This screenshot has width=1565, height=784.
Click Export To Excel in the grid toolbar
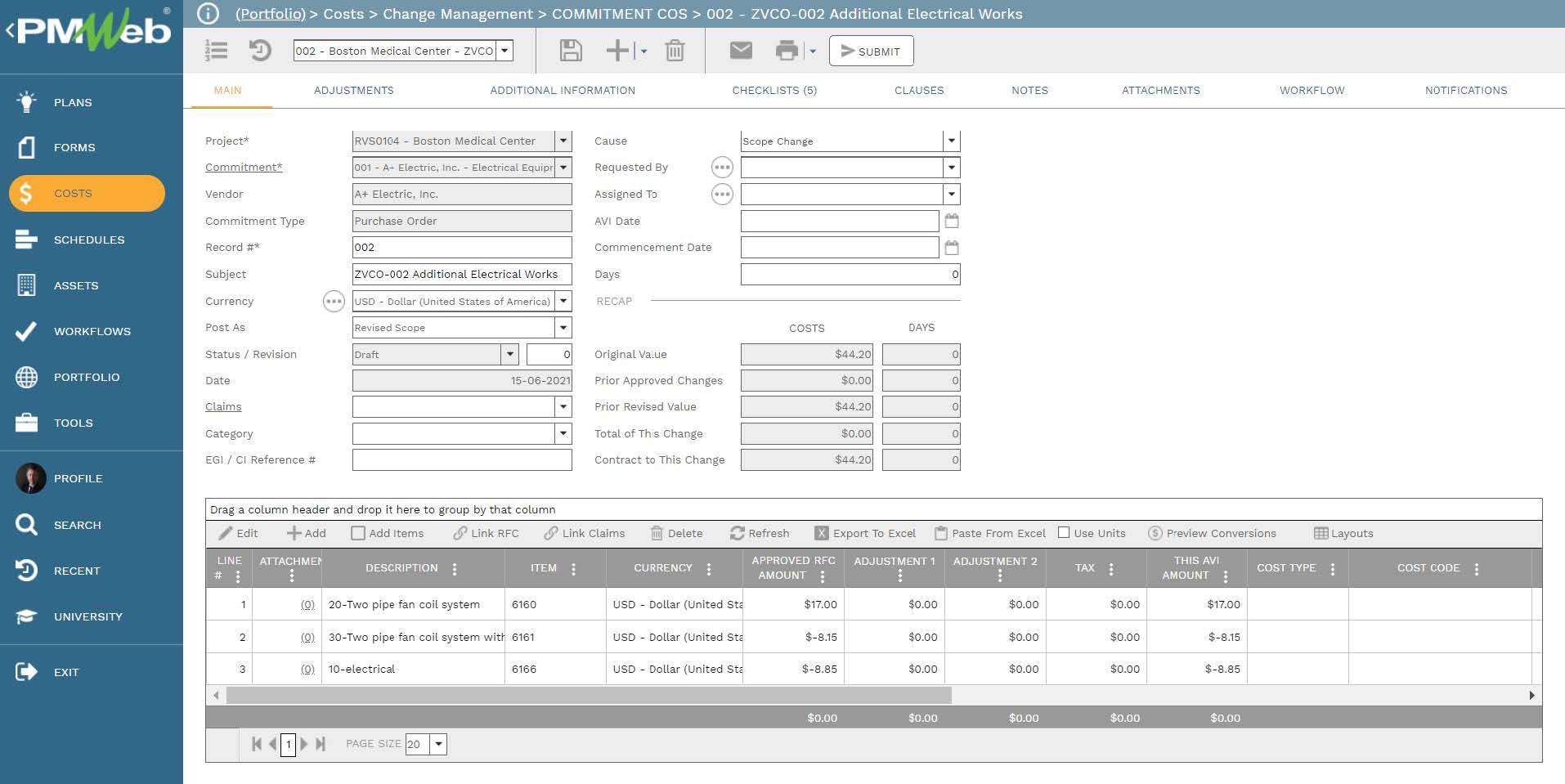click(866, 533)
